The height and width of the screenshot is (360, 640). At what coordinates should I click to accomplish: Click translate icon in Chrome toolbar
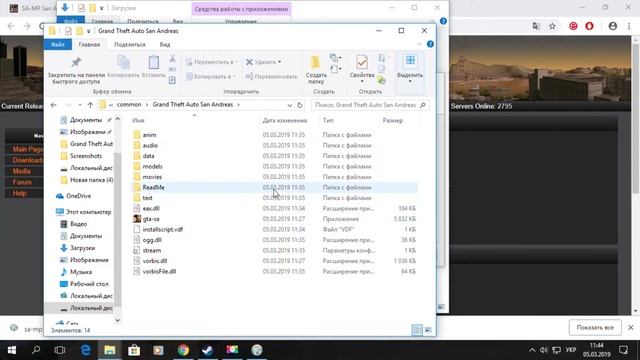536,26
